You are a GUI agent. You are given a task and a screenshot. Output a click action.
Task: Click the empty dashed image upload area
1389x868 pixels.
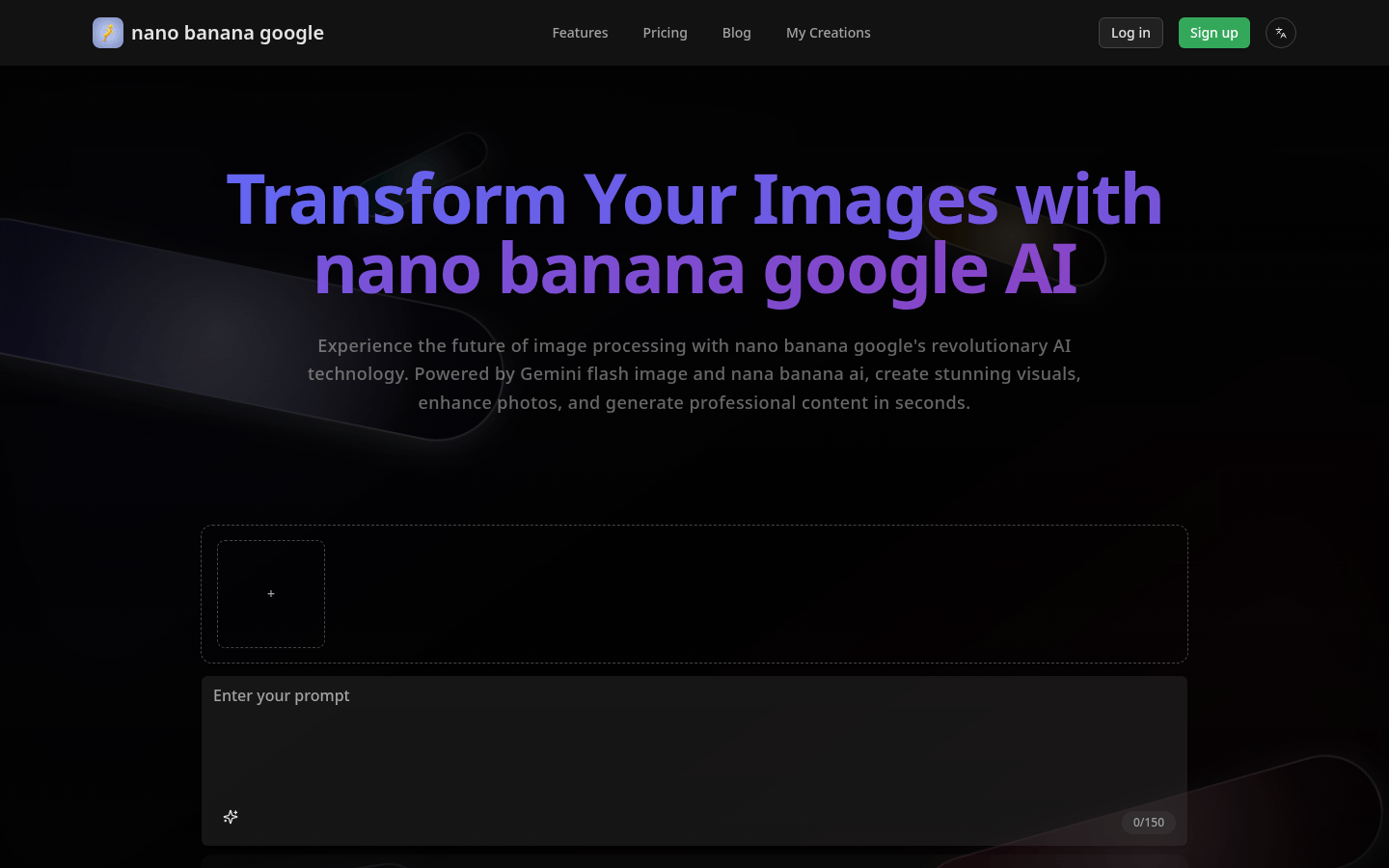[752, 594]
